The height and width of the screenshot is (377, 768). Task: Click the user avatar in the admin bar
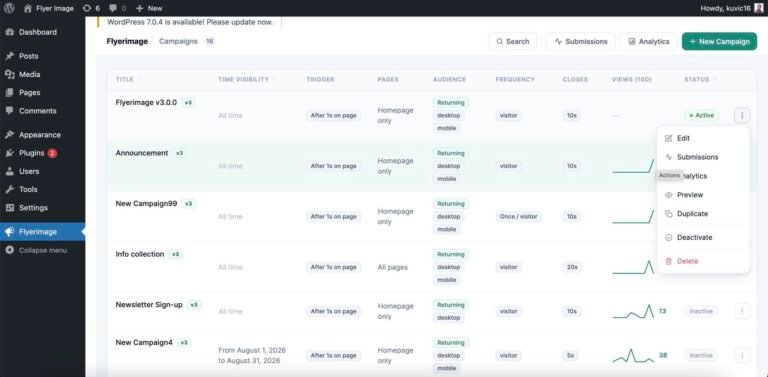tap(759, 8)
